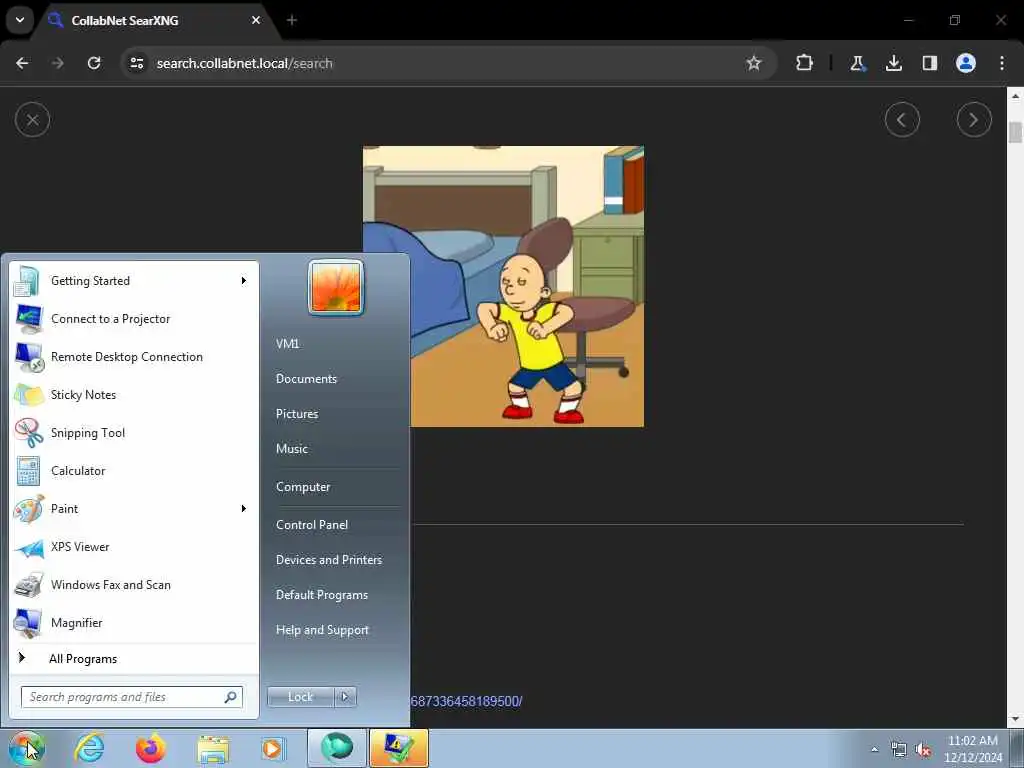This screenshot has width=1024, height=768.
Task: Launch Firefox from taskbar
Action: (x=151, y=748)
